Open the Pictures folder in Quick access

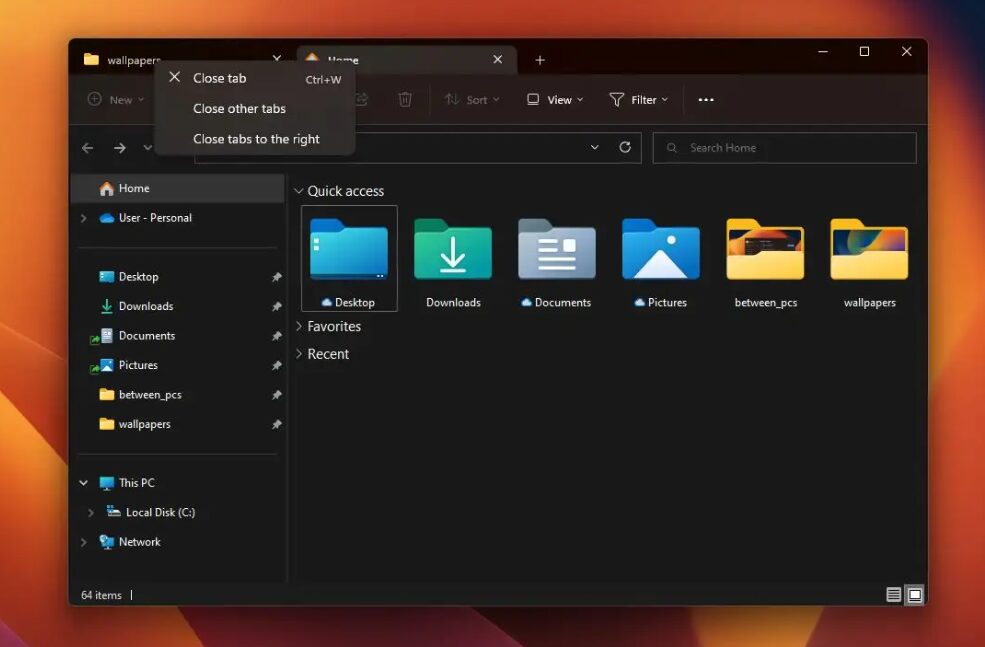[x=660, y=250]
